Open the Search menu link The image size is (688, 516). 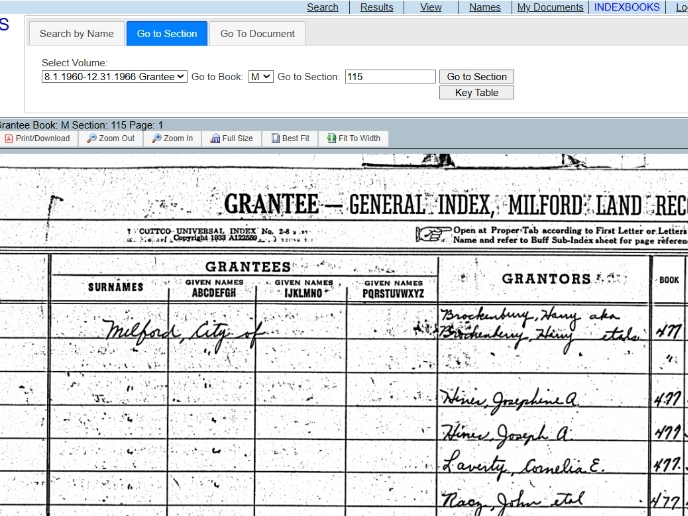point(322,7)
